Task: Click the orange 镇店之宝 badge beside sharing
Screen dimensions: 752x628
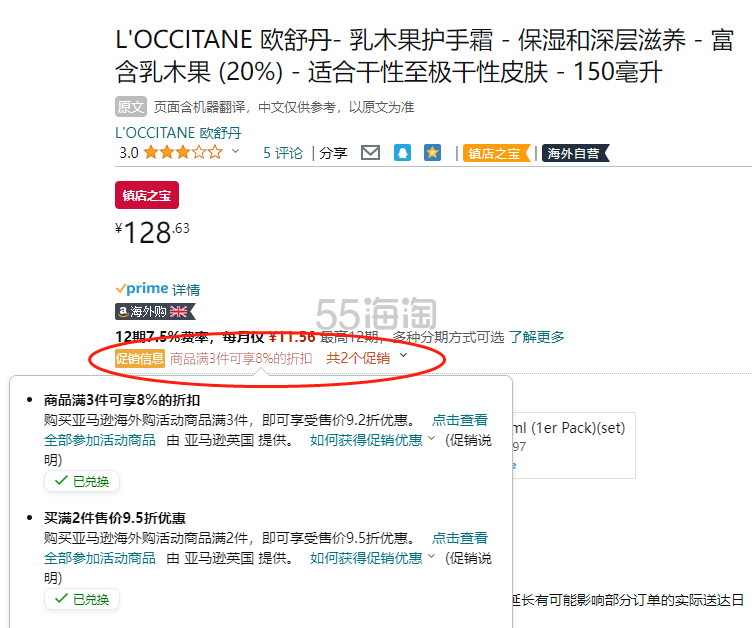Action: point(496,154)
